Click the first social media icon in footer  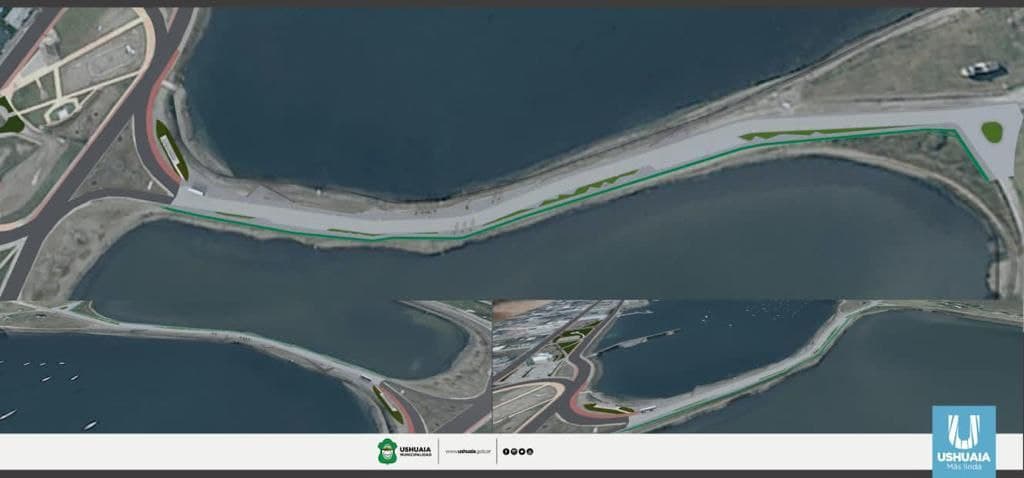(x=506, y=452)
